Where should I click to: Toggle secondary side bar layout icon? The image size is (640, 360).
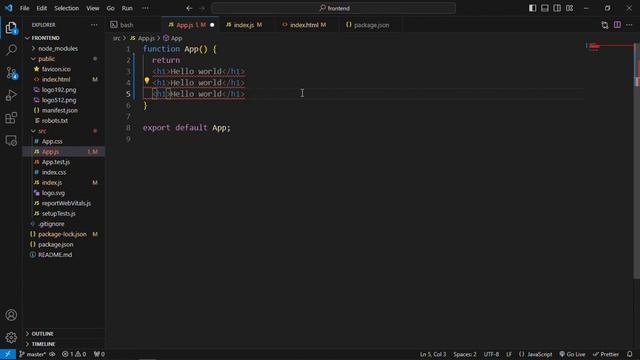click(557, 8)
